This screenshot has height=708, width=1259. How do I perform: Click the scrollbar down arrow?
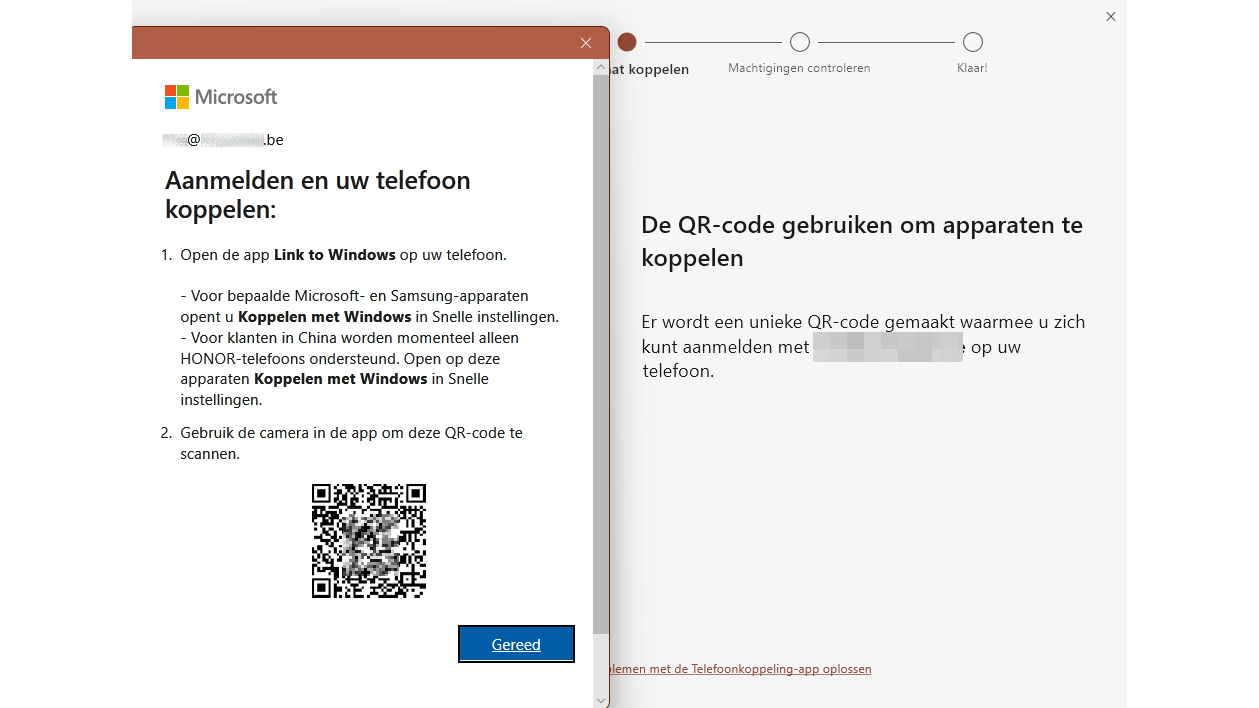click(602, 700)
